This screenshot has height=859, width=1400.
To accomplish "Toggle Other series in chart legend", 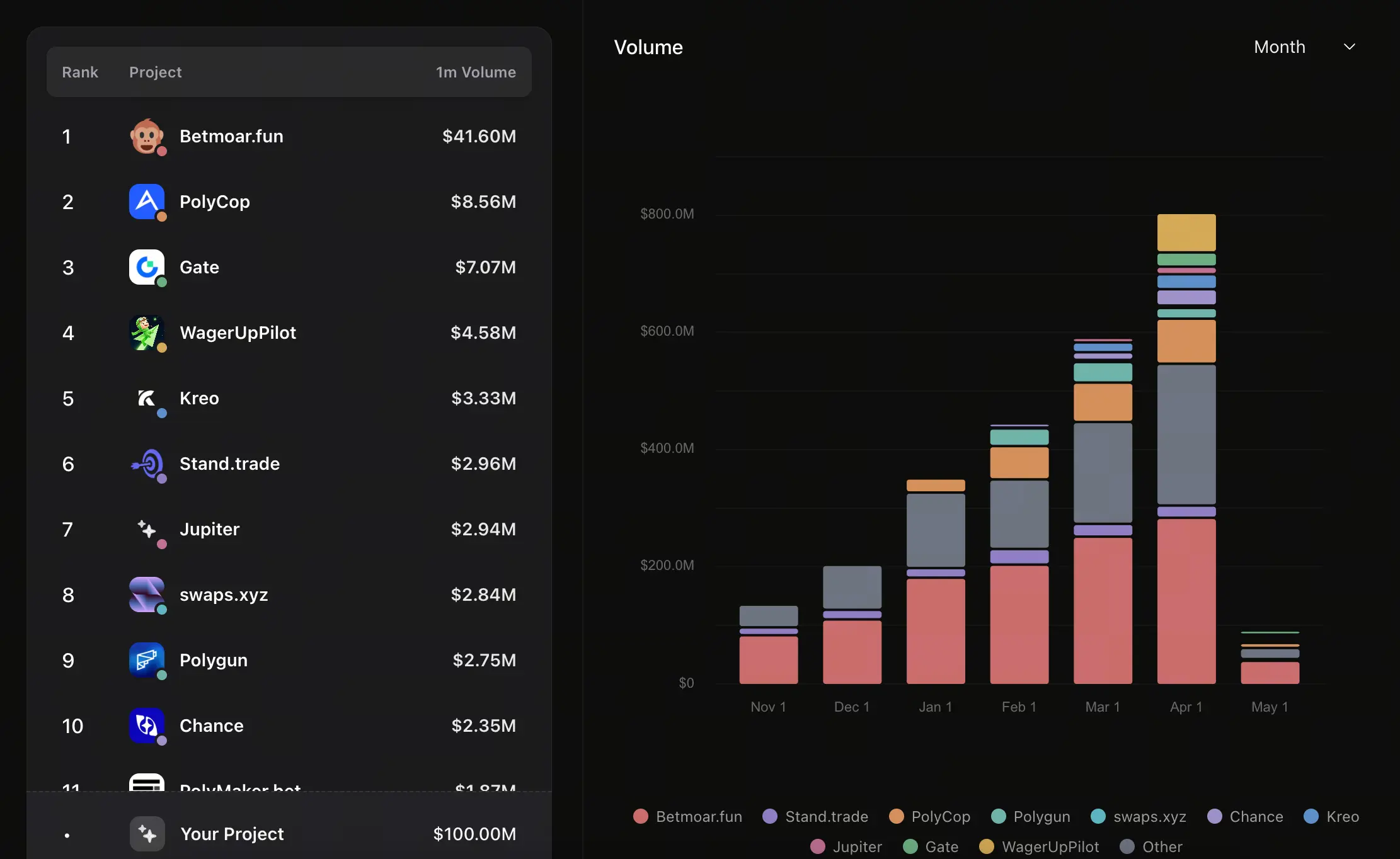I will pyautogui.click(x=1151, y=846).
